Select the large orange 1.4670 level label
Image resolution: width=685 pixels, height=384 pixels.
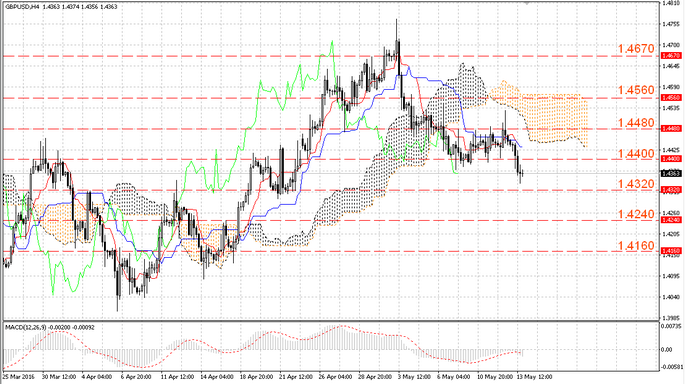point(636,48)
